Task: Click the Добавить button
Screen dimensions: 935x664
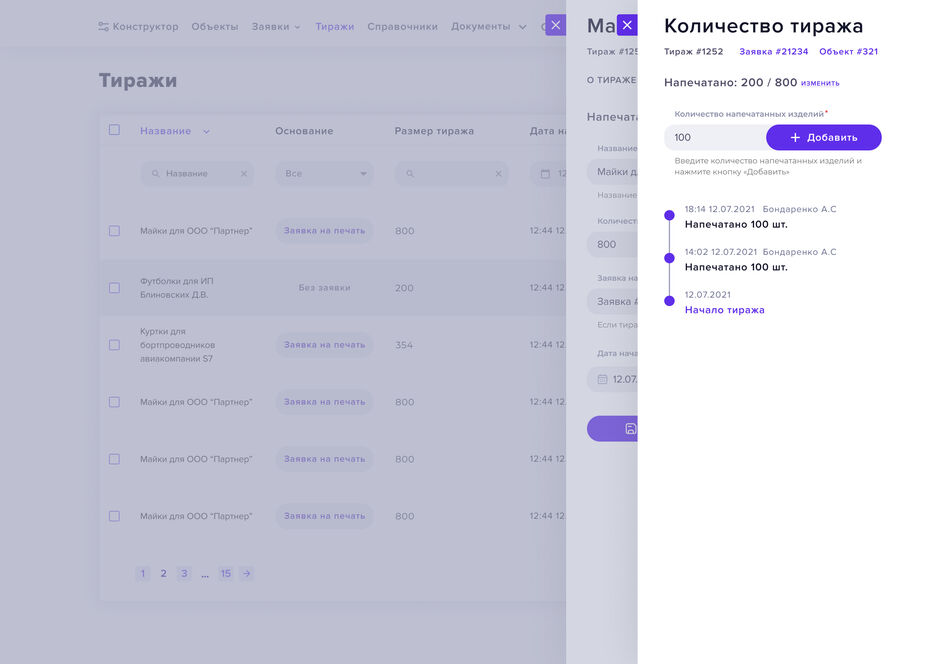Action: coord(823,137)
